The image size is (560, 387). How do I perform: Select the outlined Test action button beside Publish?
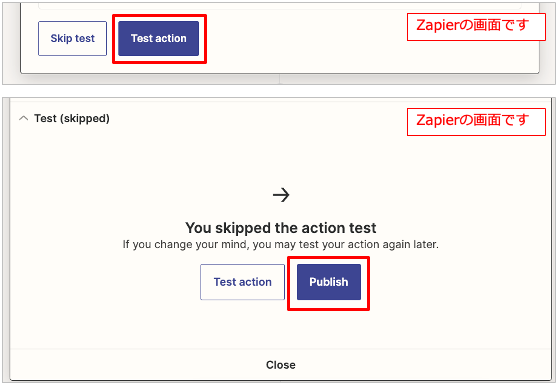click(242, 282)
